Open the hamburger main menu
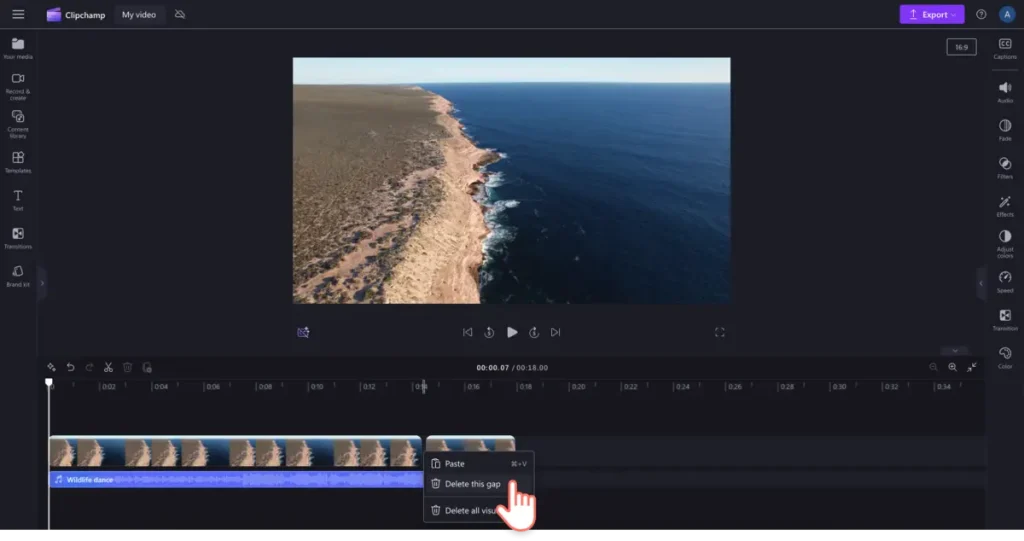 point(18,14)
